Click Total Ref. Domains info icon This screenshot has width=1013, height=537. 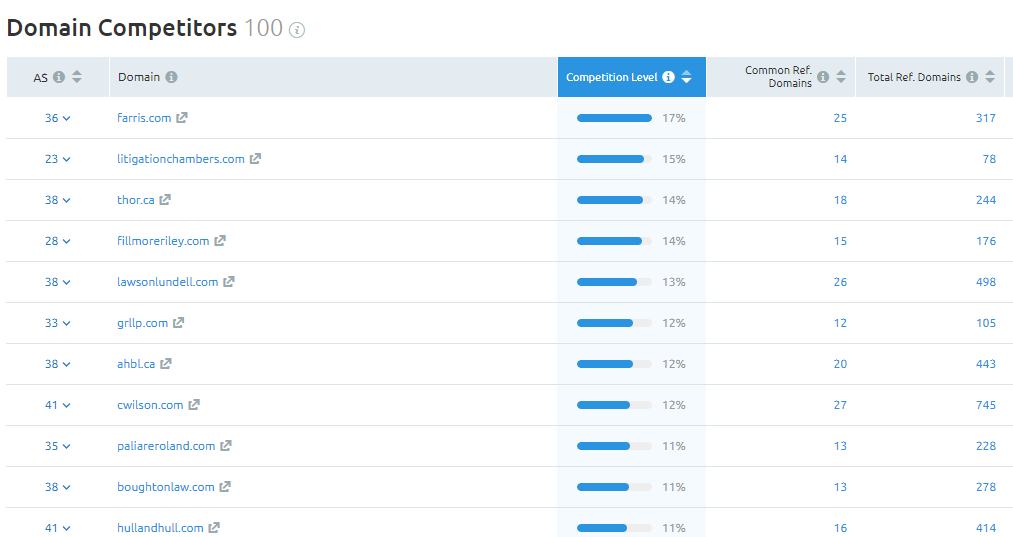pos(972,77)
